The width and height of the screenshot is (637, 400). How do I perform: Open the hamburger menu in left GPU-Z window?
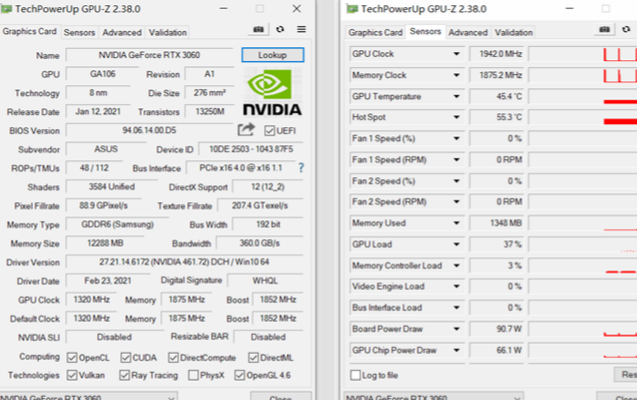point(301,29)
